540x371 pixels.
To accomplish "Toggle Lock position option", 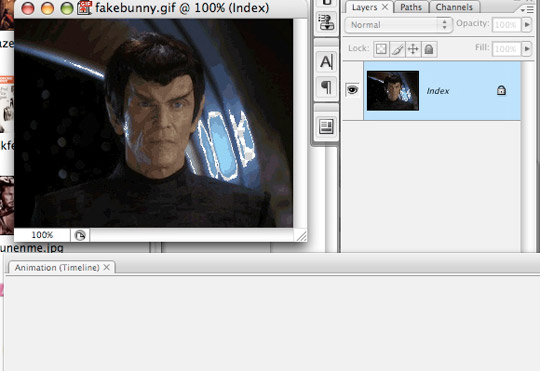I will coord(413,49).
